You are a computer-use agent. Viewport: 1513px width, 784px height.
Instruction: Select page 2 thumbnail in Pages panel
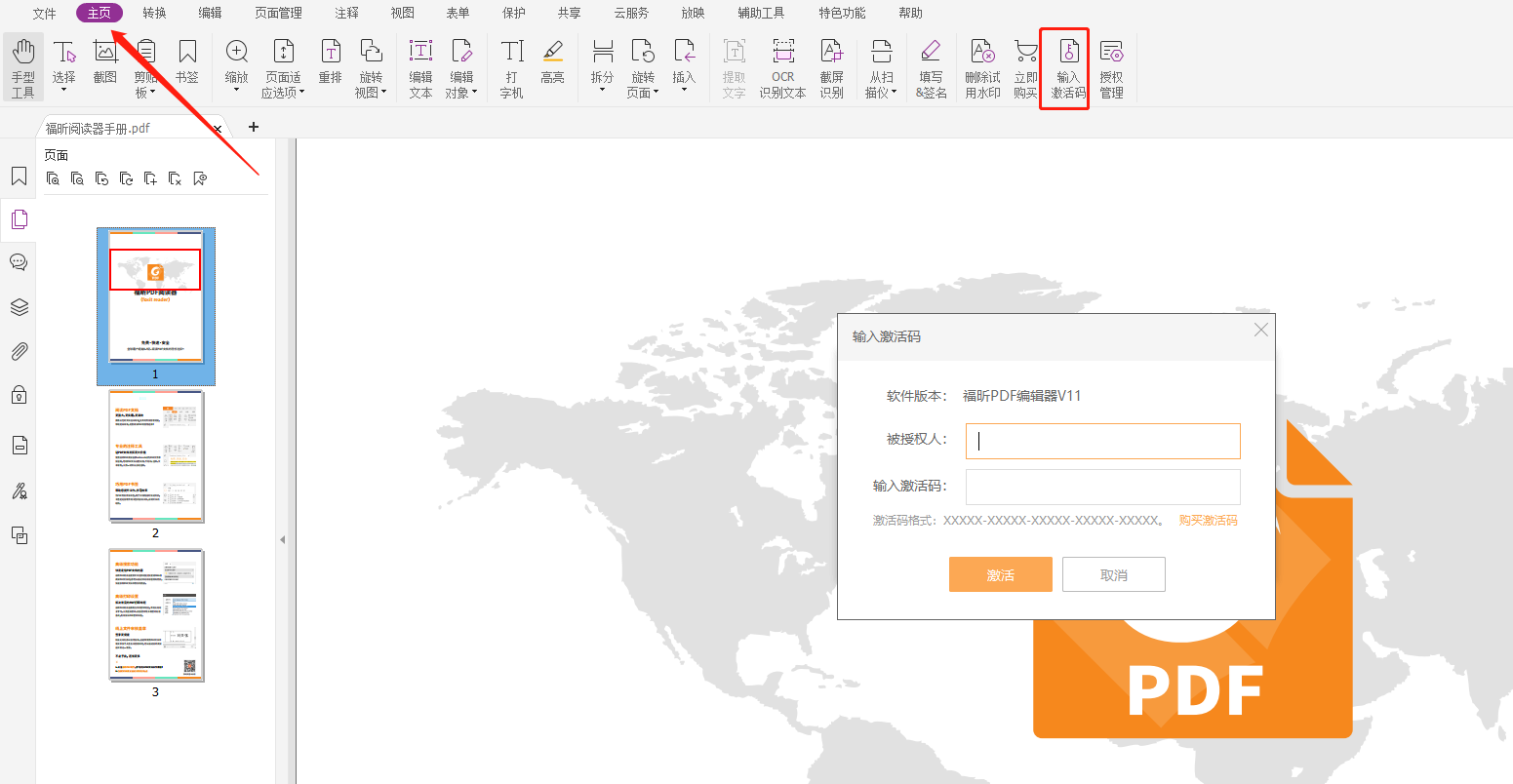point(155,456)
